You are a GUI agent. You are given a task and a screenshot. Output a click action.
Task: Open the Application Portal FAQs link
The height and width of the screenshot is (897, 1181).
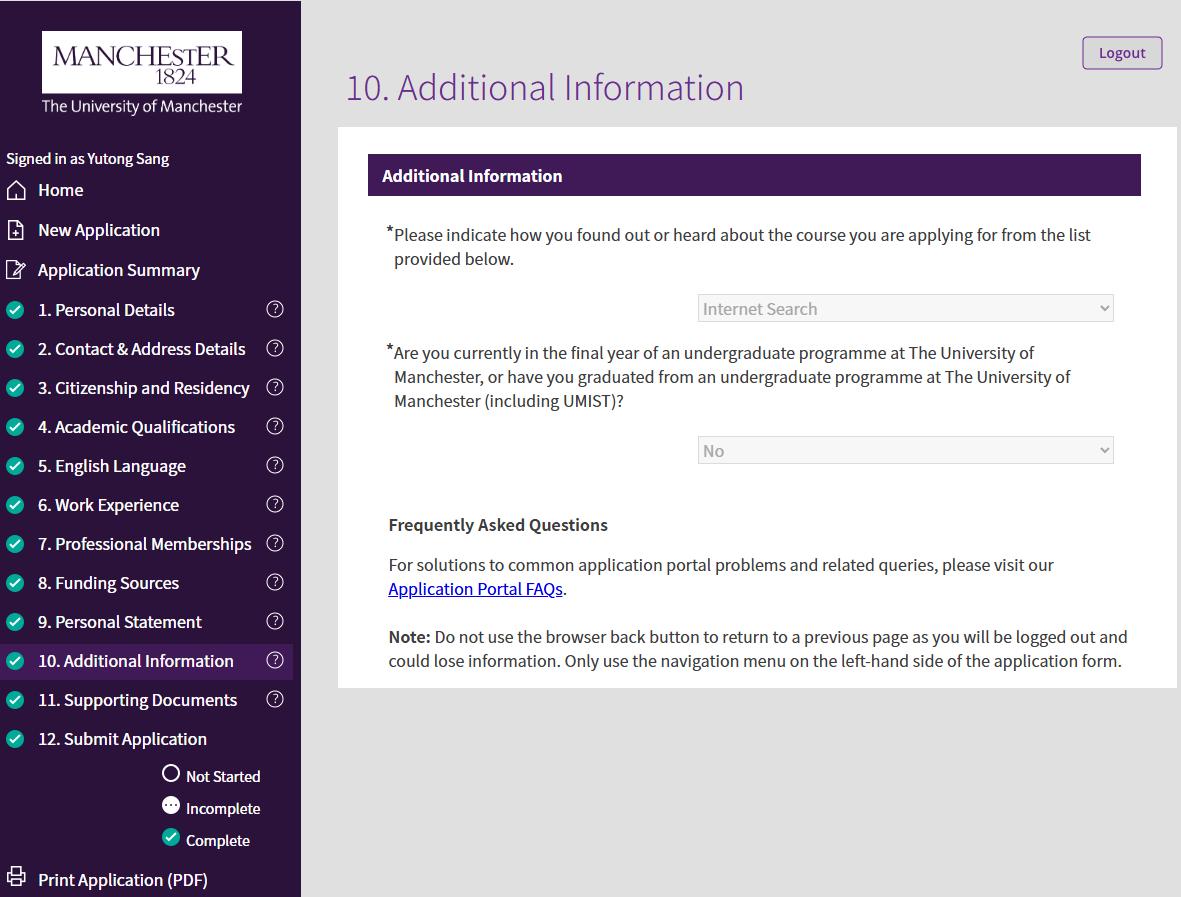coord(475,589)
